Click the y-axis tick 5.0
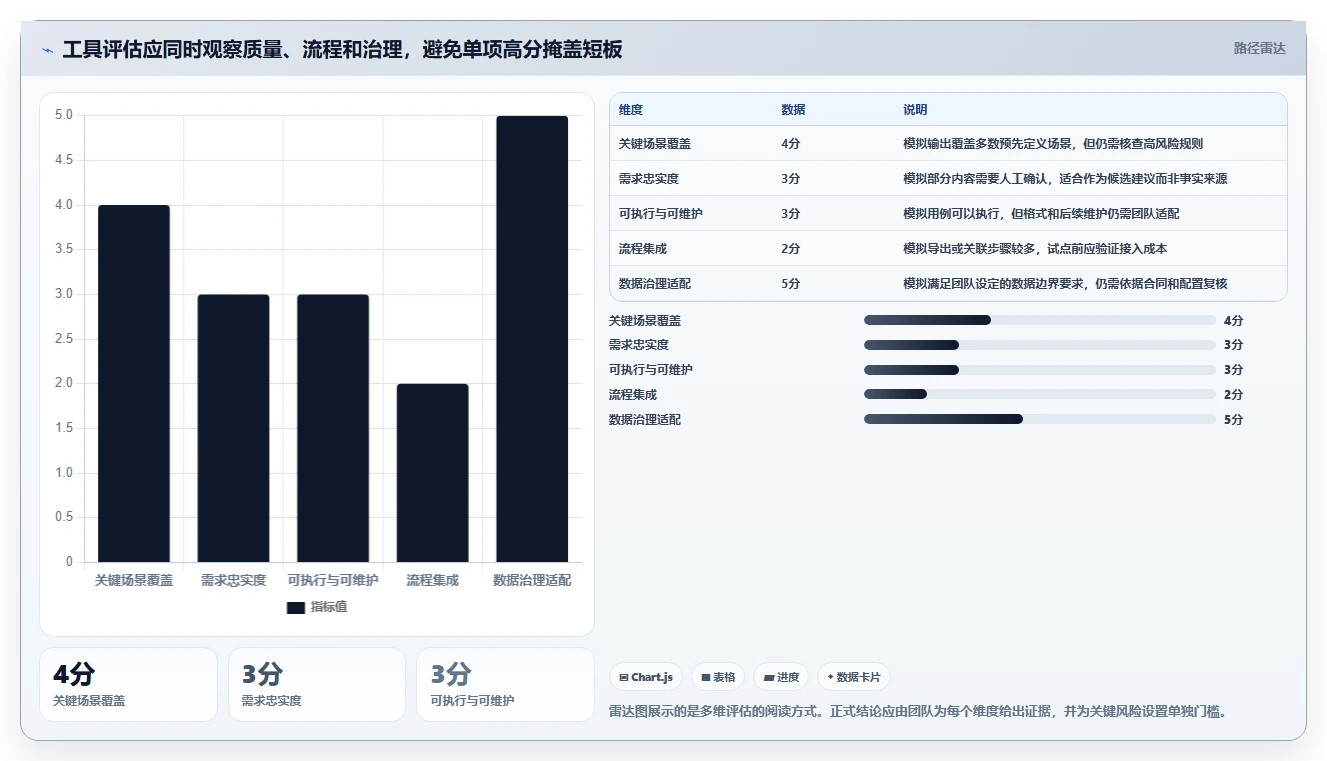The height and width of the screenshot is (761, 1327). click(x=64, y=115)
